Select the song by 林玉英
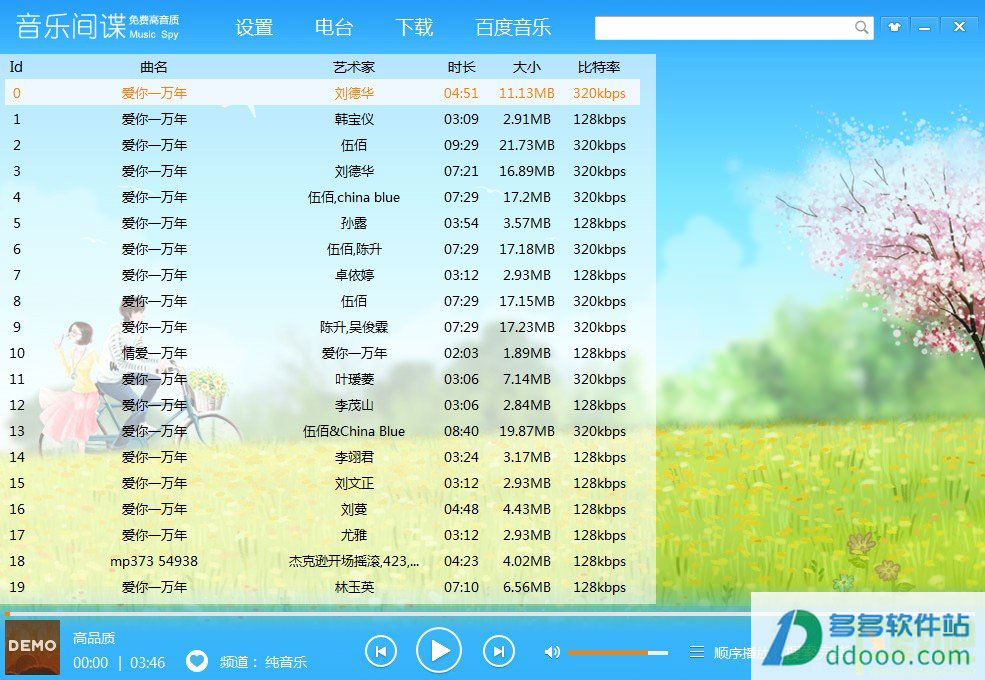The width and height of the screenshot is (985, 680). pyautogui.click(x=322, y=587)
